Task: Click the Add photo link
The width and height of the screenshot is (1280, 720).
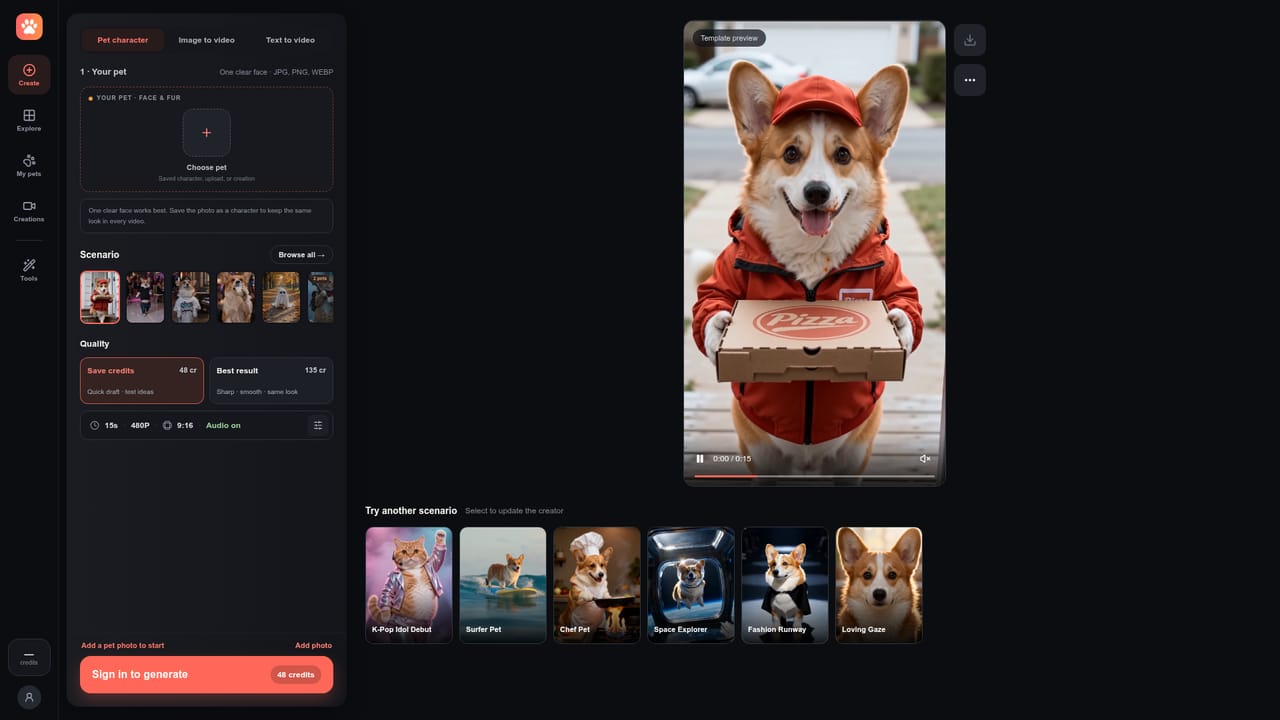Action: tap(313, 645)
